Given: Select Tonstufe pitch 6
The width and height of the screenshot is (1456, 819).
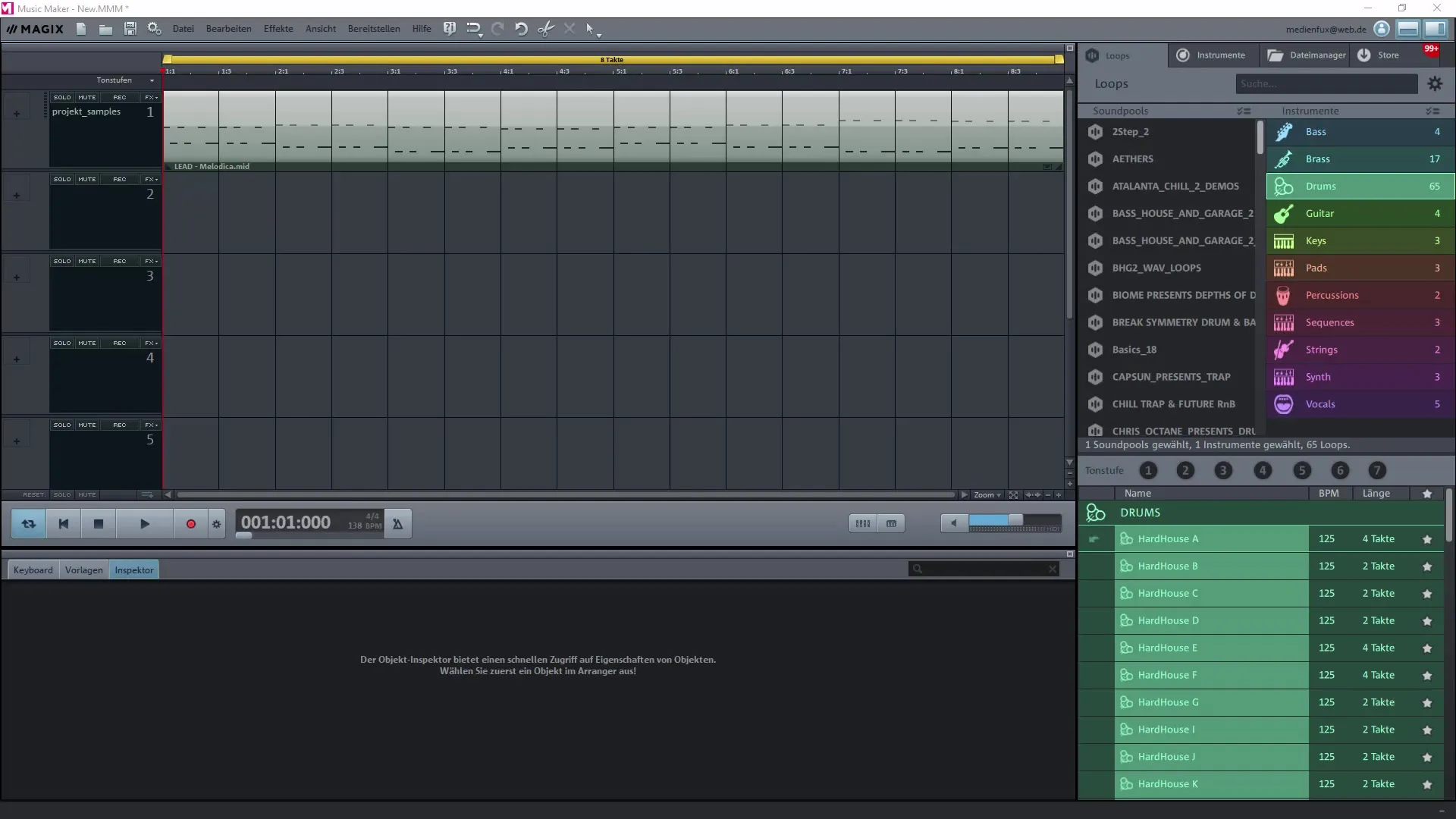Looking at the screenshot, I should click(1340, 471).
